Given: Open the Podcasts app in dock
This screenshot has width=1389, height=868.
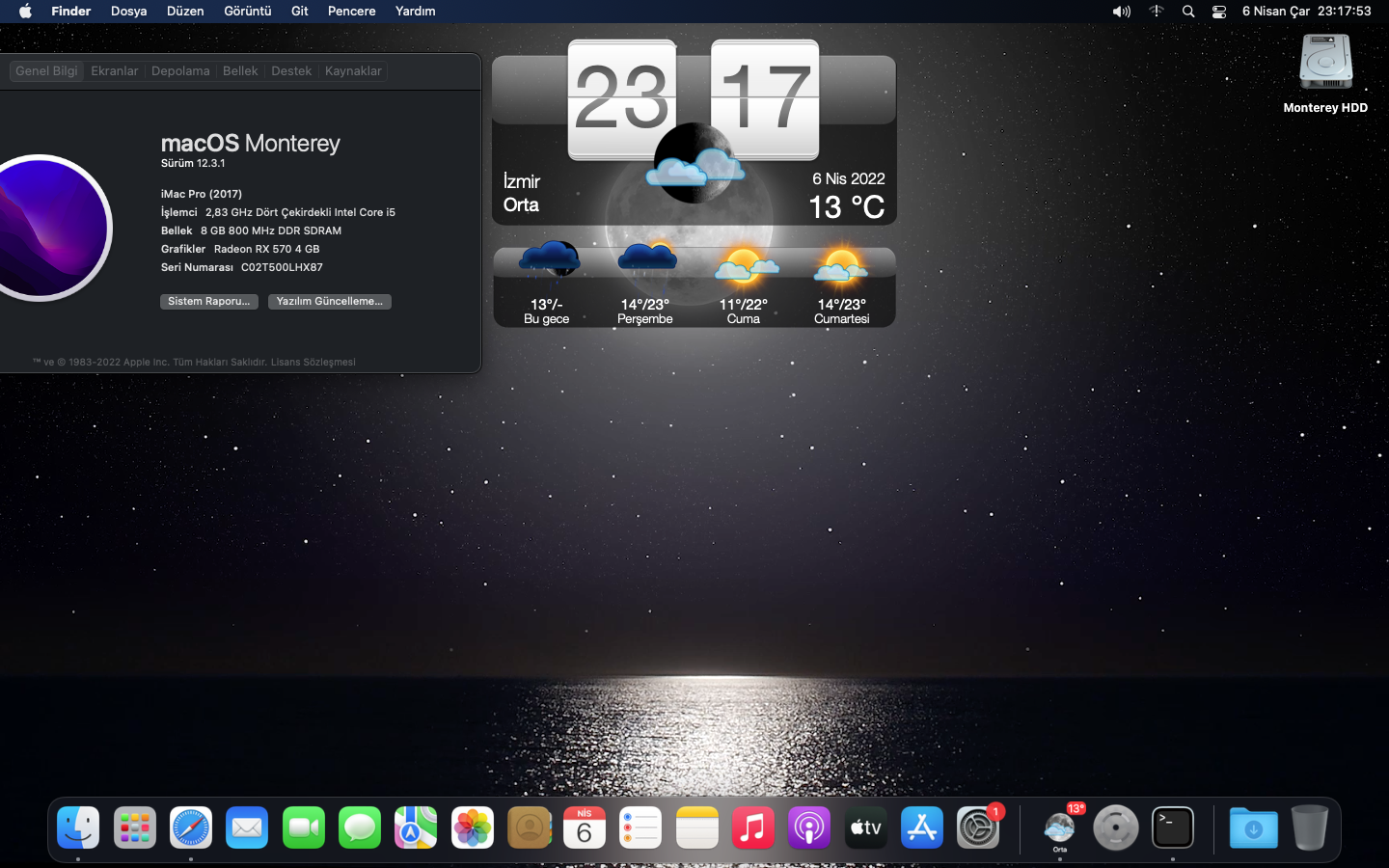Looking at the screenshot, I should point(809,828).
